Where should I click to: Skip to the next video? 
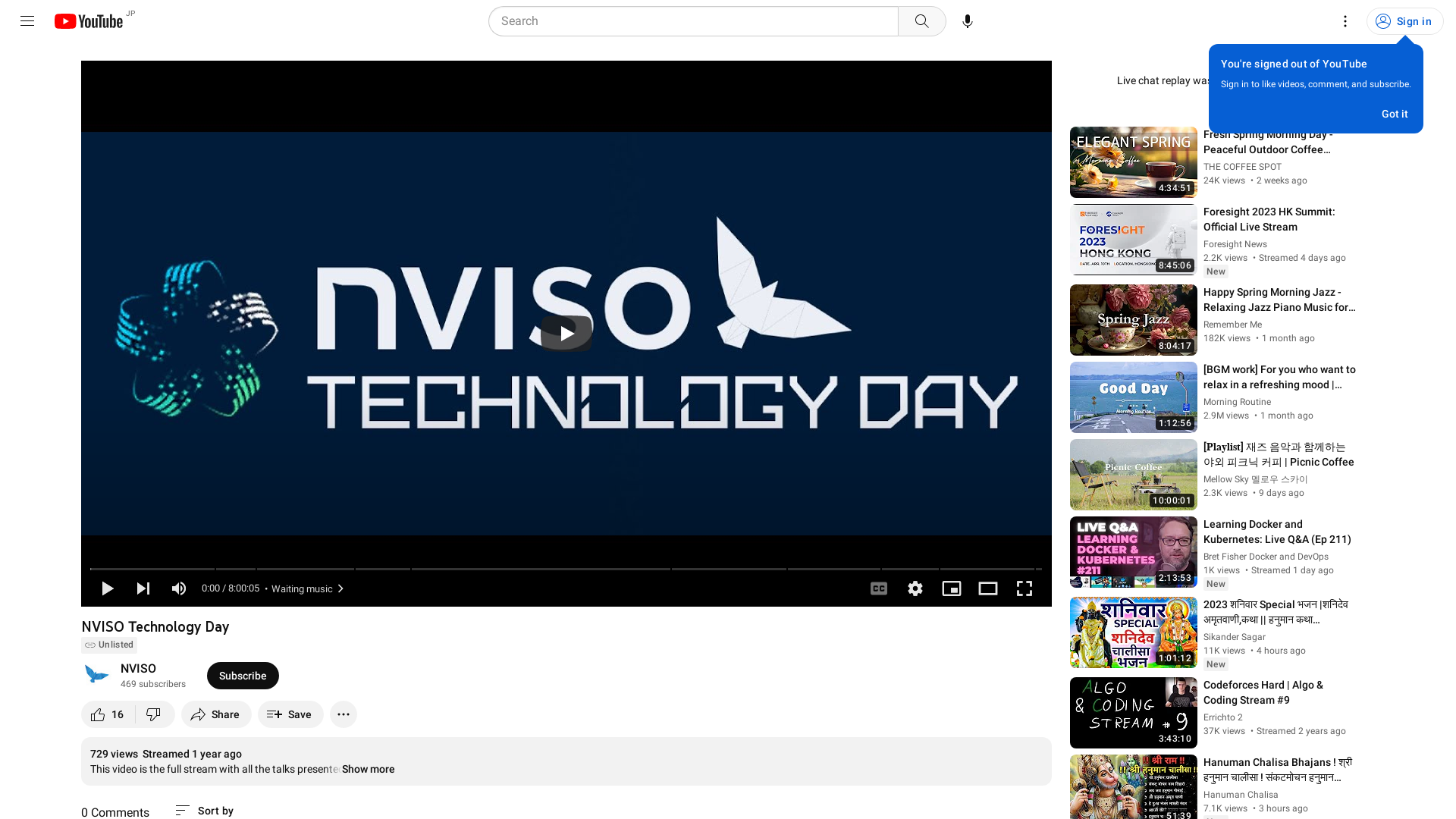[x=143, y=588]
